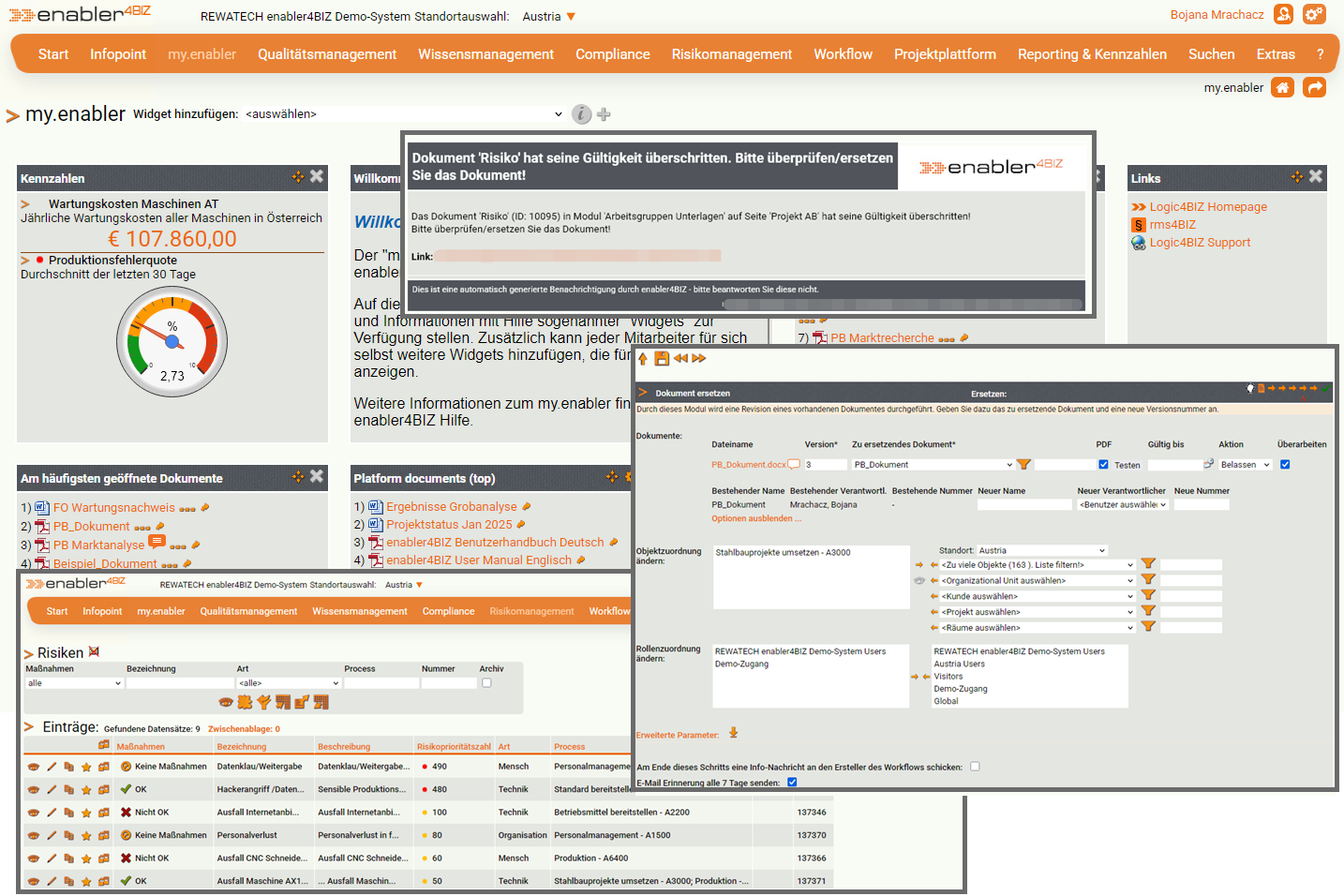The image size is (1344, 896).
Task: Close the Links widget
Action: pos(1316,176)
